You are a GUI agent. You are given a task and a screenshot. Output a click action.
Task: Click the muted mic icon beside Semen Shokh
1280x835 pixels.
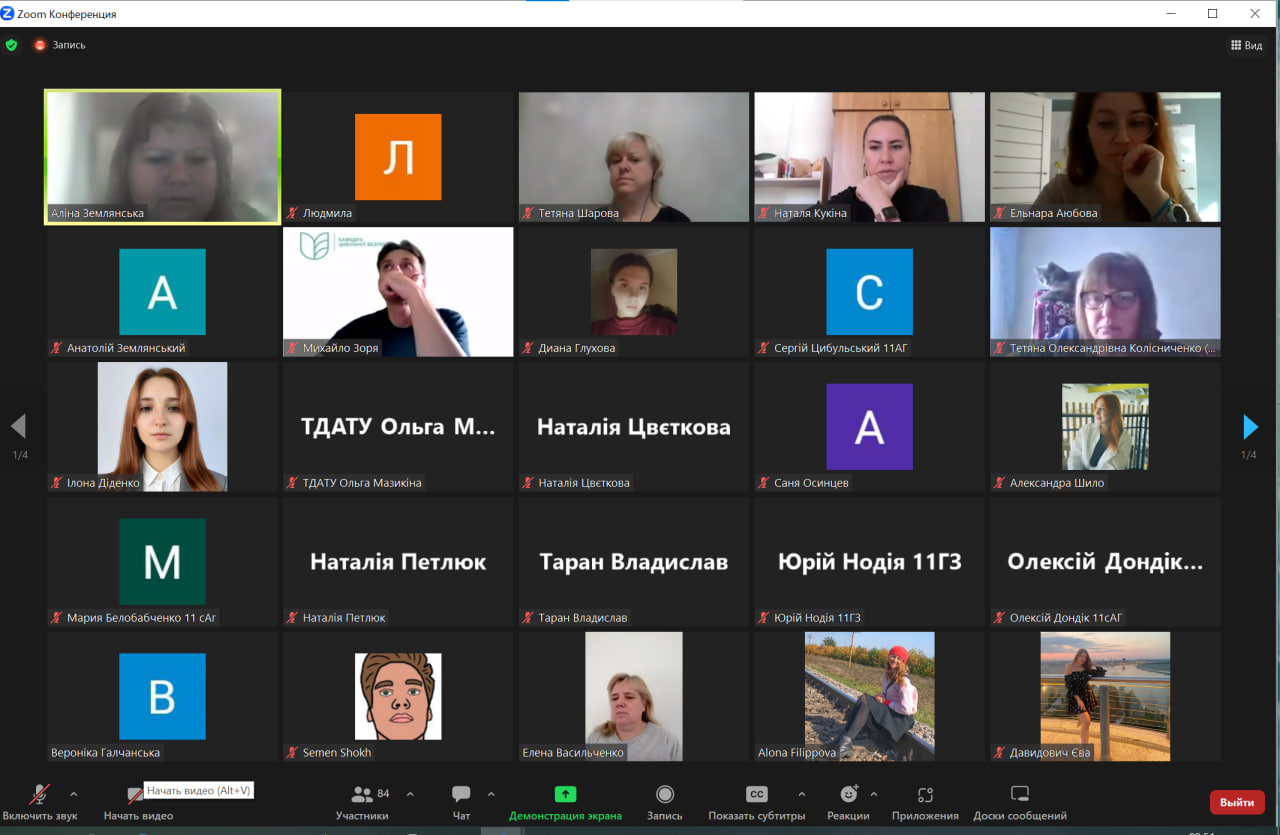tap(293, 753)
